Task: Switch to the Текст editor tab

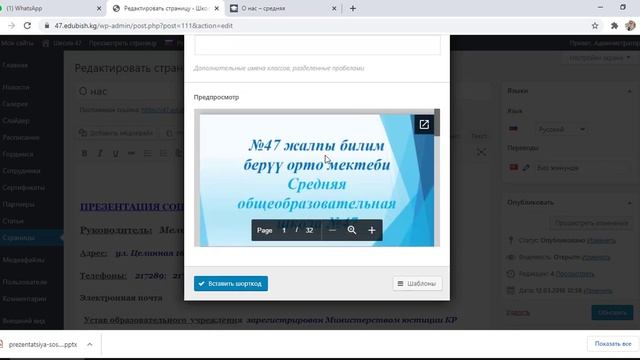Action: tap(478, 136)
